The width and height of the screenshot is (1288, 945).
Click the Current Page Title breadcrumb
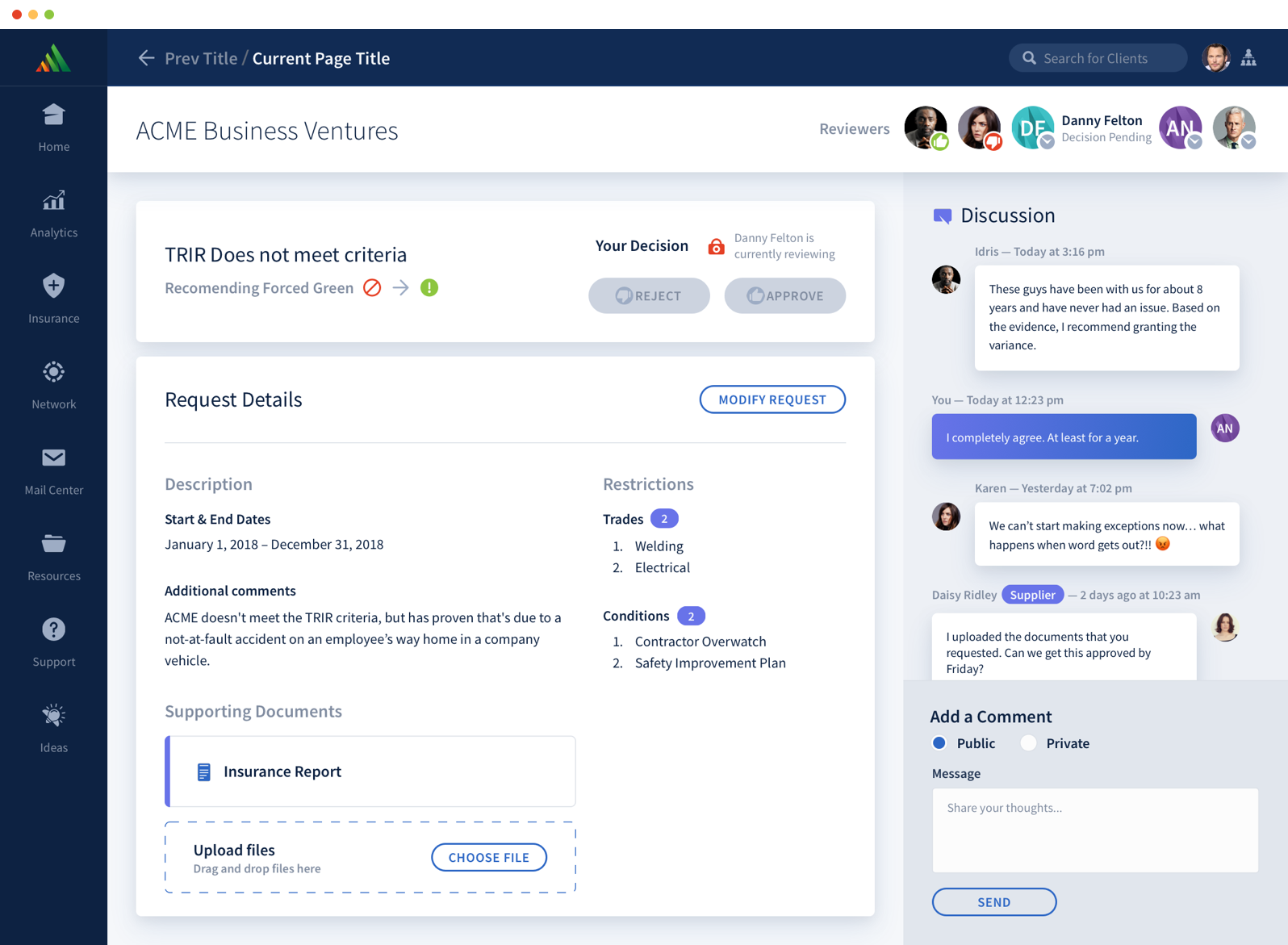321,58
